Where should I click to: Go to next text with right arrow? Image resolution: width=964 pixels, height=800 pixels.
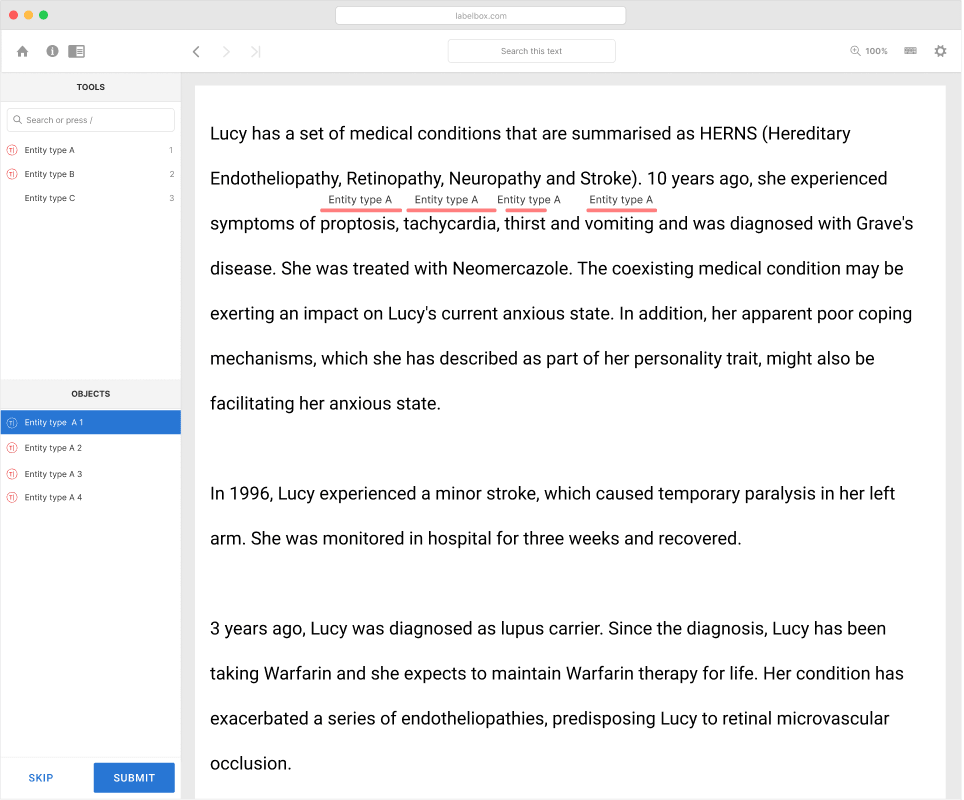(226, 52)
